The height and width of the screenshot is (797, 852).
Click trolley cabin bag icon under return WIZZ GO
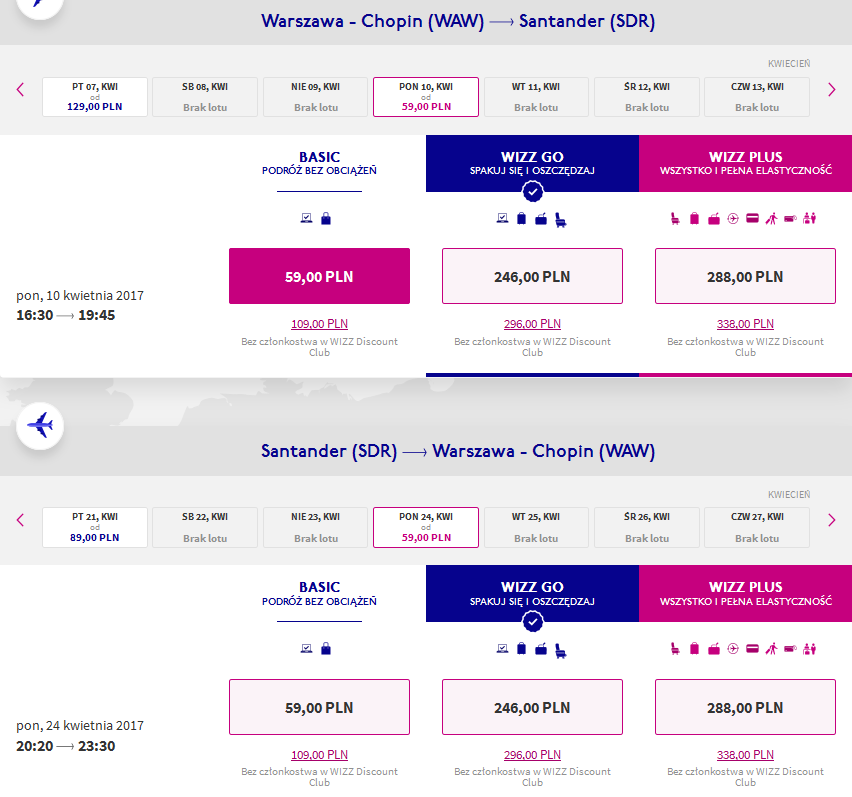point(541,649)
